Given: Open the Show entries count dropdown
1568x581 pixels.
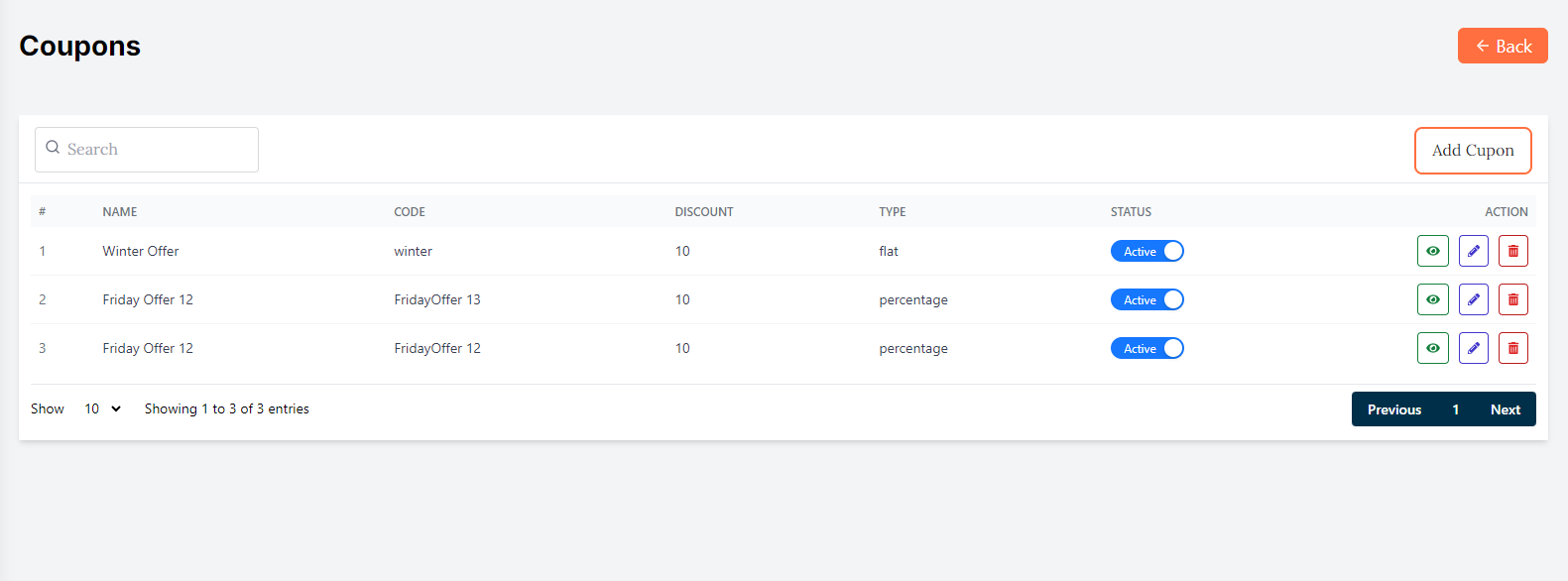Looking at the screenshot, I should 102,408.
